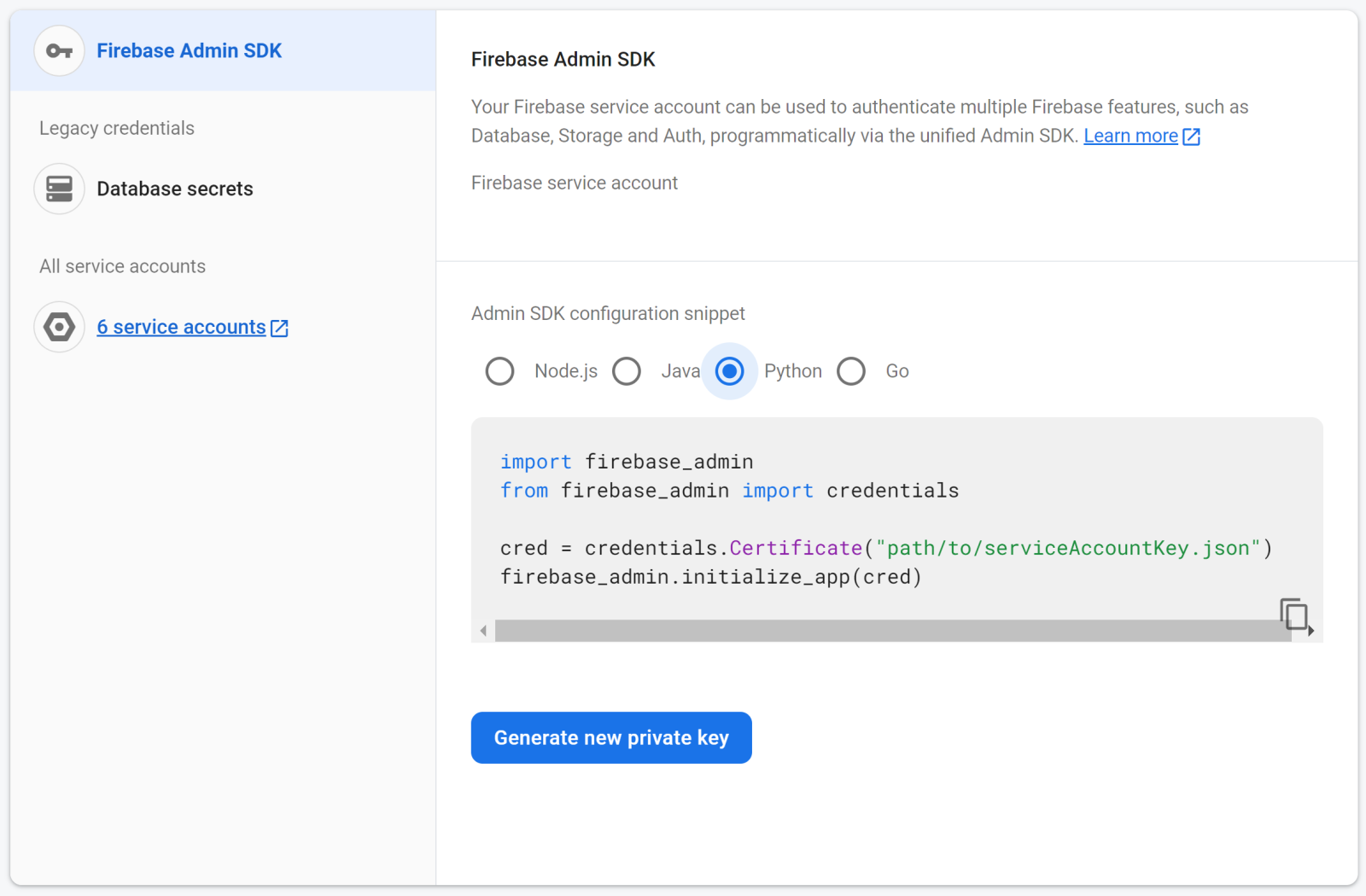This screenshot has height=896, width=1366.
Task: Choose the Java radio option
Action: tap(627, 371)
